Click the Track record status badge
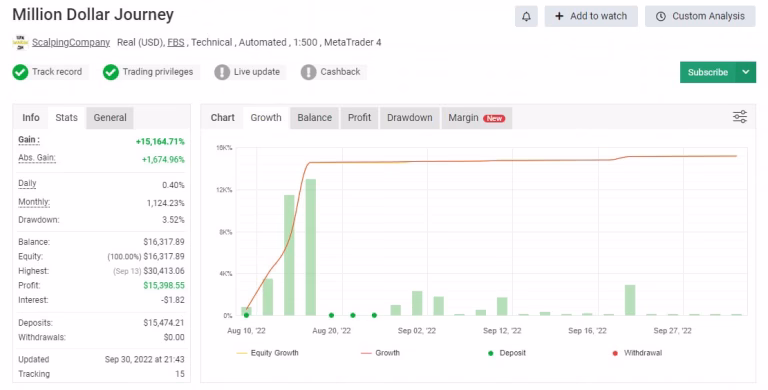 [50, 72]
